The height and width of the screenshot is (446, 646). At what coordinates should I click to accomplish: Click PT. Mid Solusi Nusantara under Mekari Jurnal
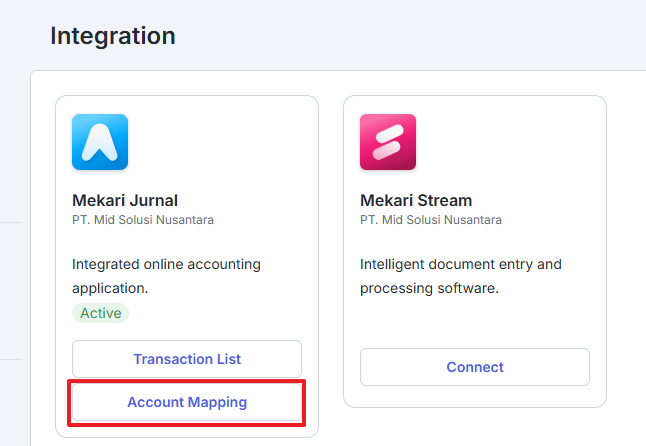(143, 220)
